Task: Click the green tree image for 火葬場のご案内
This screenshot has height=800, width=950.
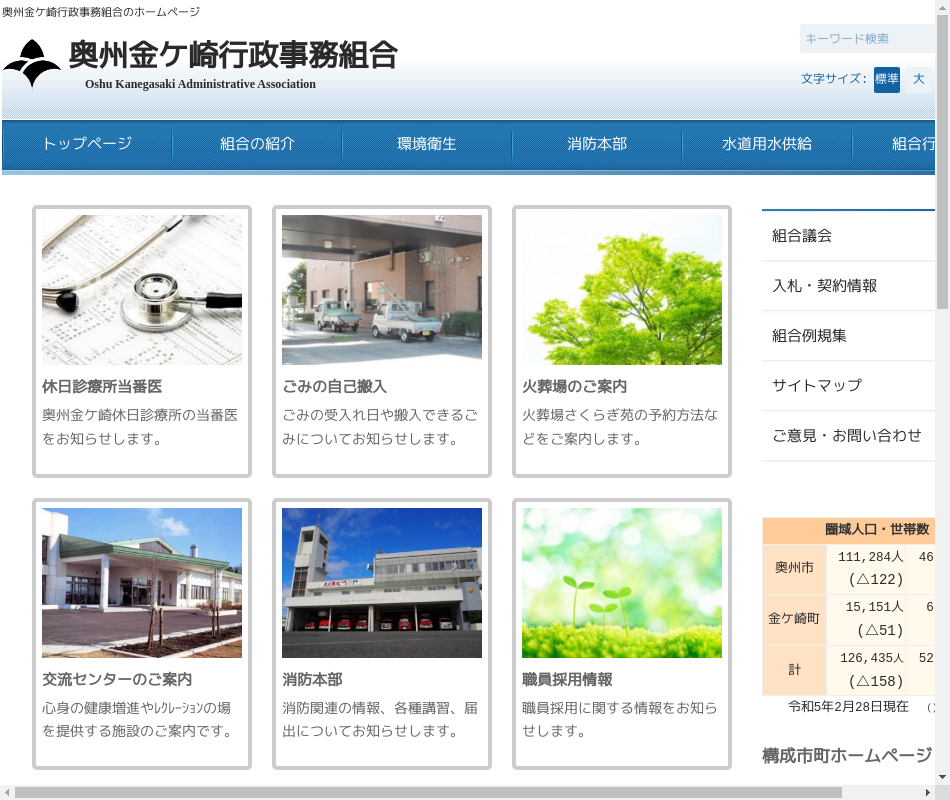Action: (622, 289)
